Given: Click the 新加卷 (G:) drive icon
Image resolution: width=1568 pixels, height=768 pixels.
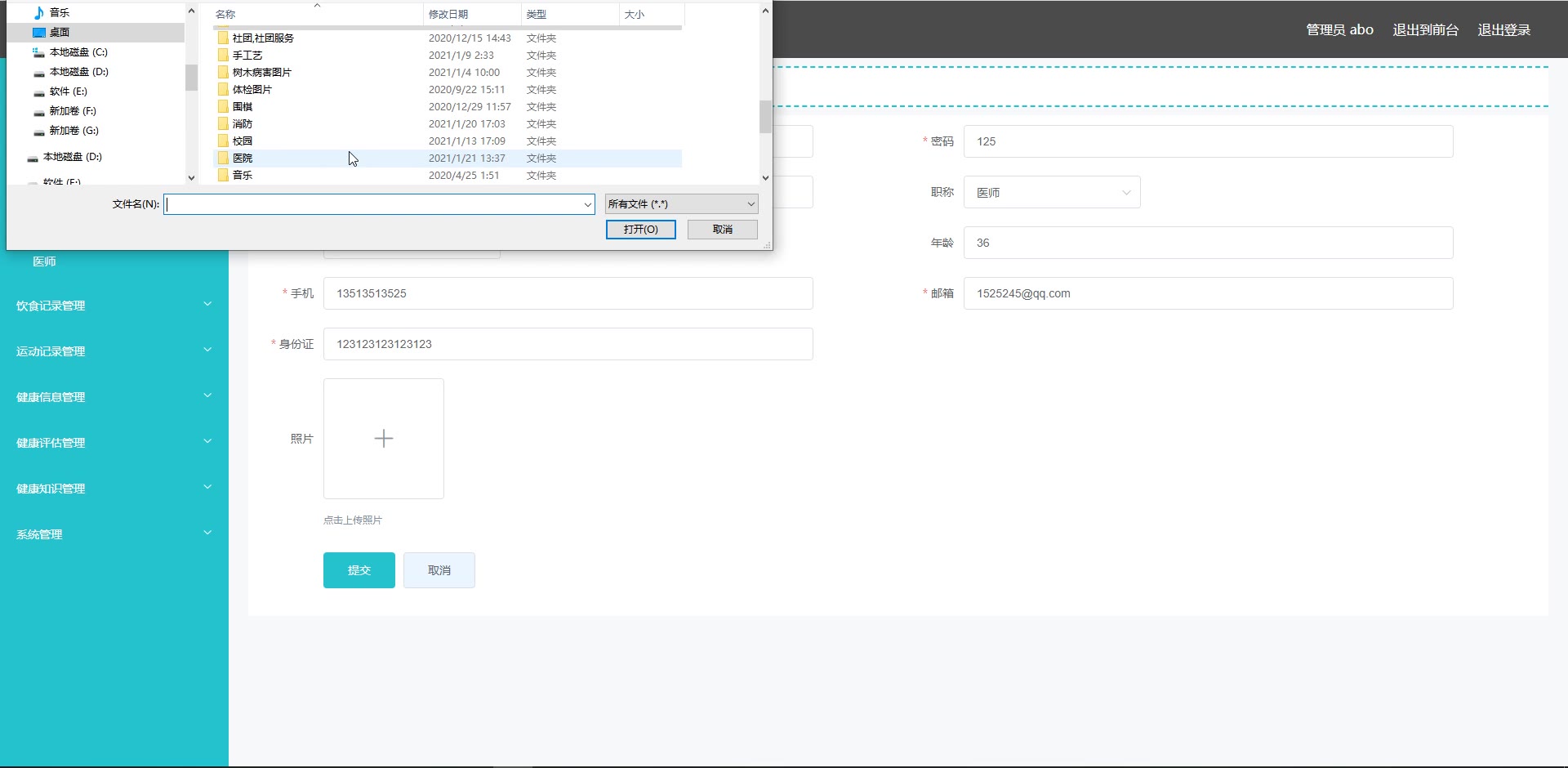Looking at the screenshot, I should point(38,131).
